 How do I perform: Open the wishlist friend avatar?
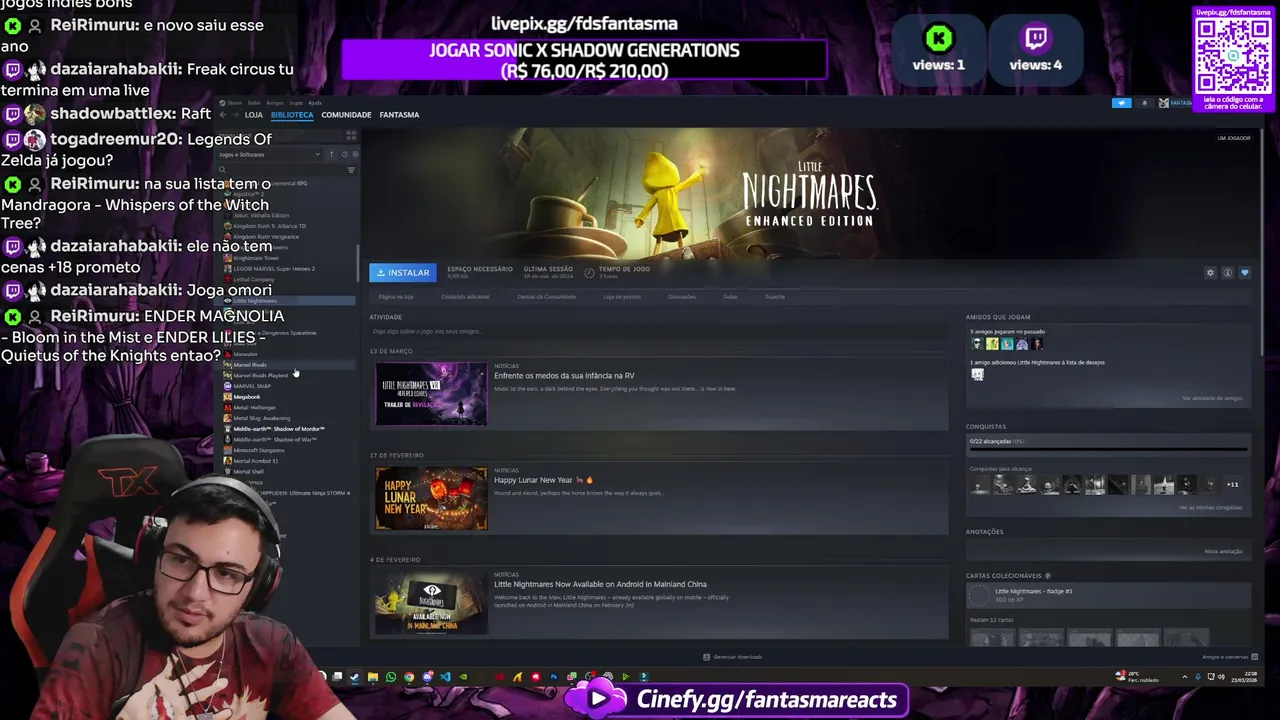tap(977, 374)
